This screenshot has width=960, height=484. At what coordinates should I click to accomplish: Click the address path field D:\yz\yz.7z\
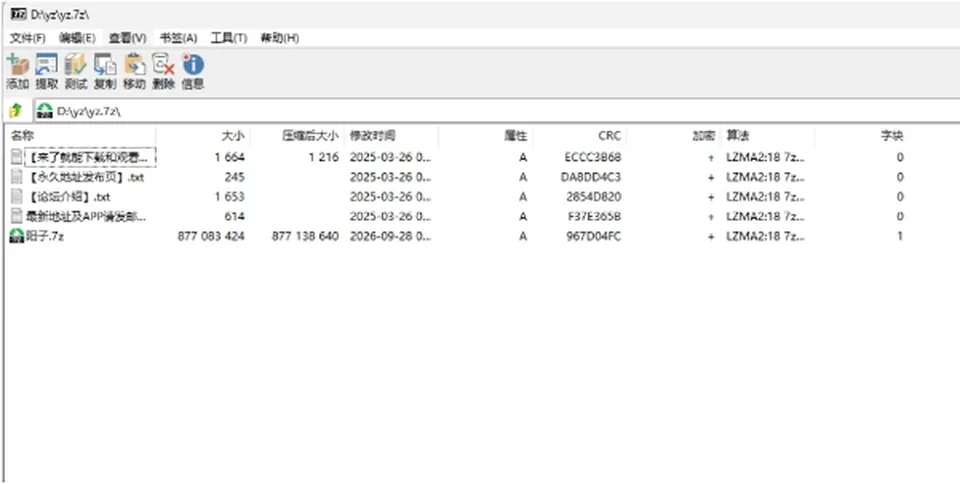point(496,111)
